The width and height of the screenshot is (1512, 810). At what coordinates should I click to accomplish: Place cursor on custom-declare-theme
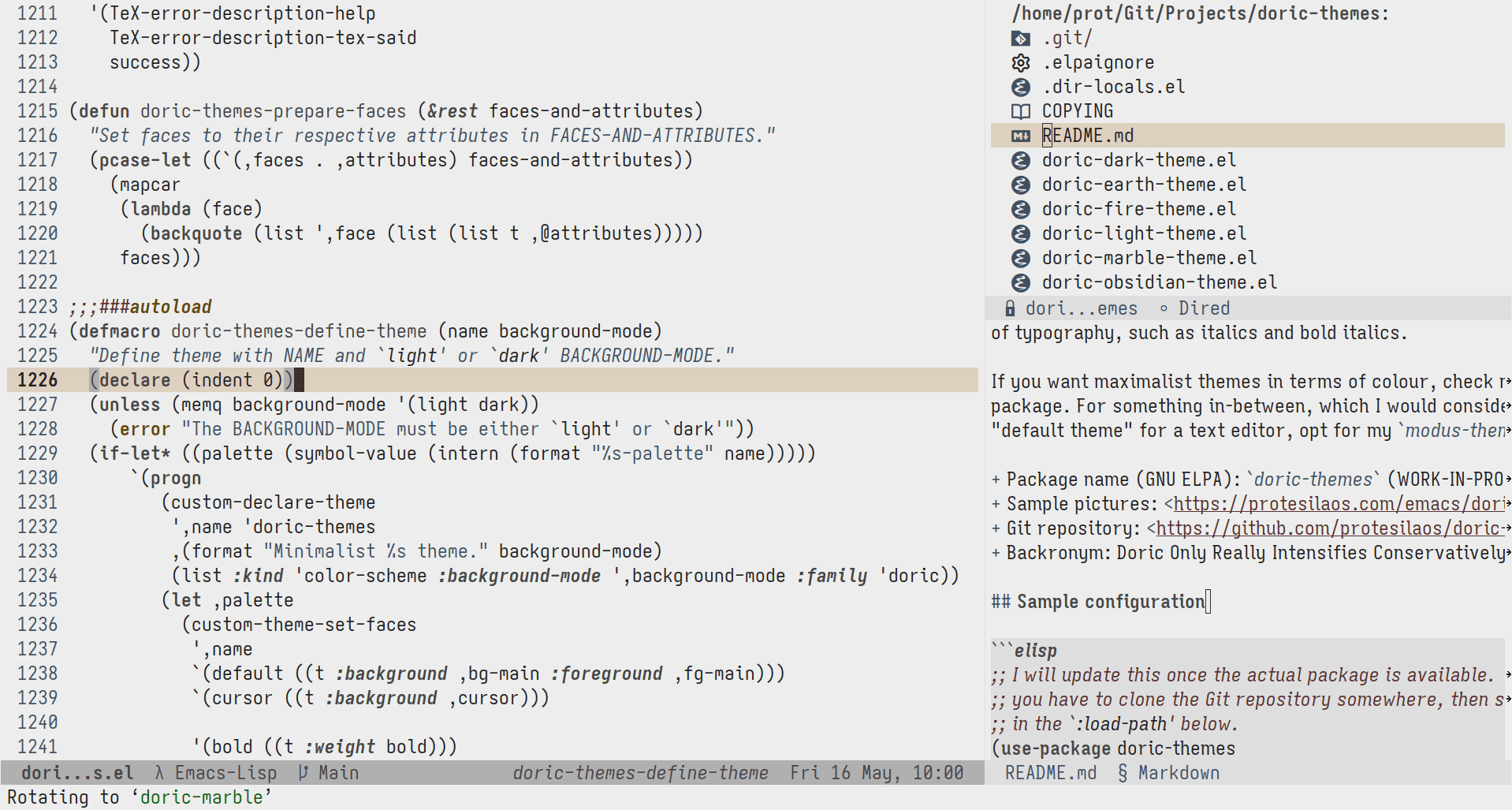click(x=273, y=502)
